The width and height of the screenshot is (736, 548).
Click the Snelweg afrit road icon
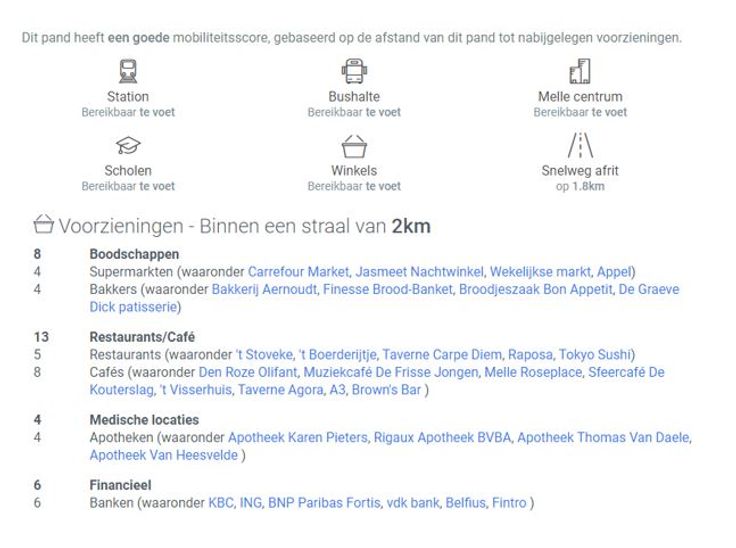click(x=580, y=146)
